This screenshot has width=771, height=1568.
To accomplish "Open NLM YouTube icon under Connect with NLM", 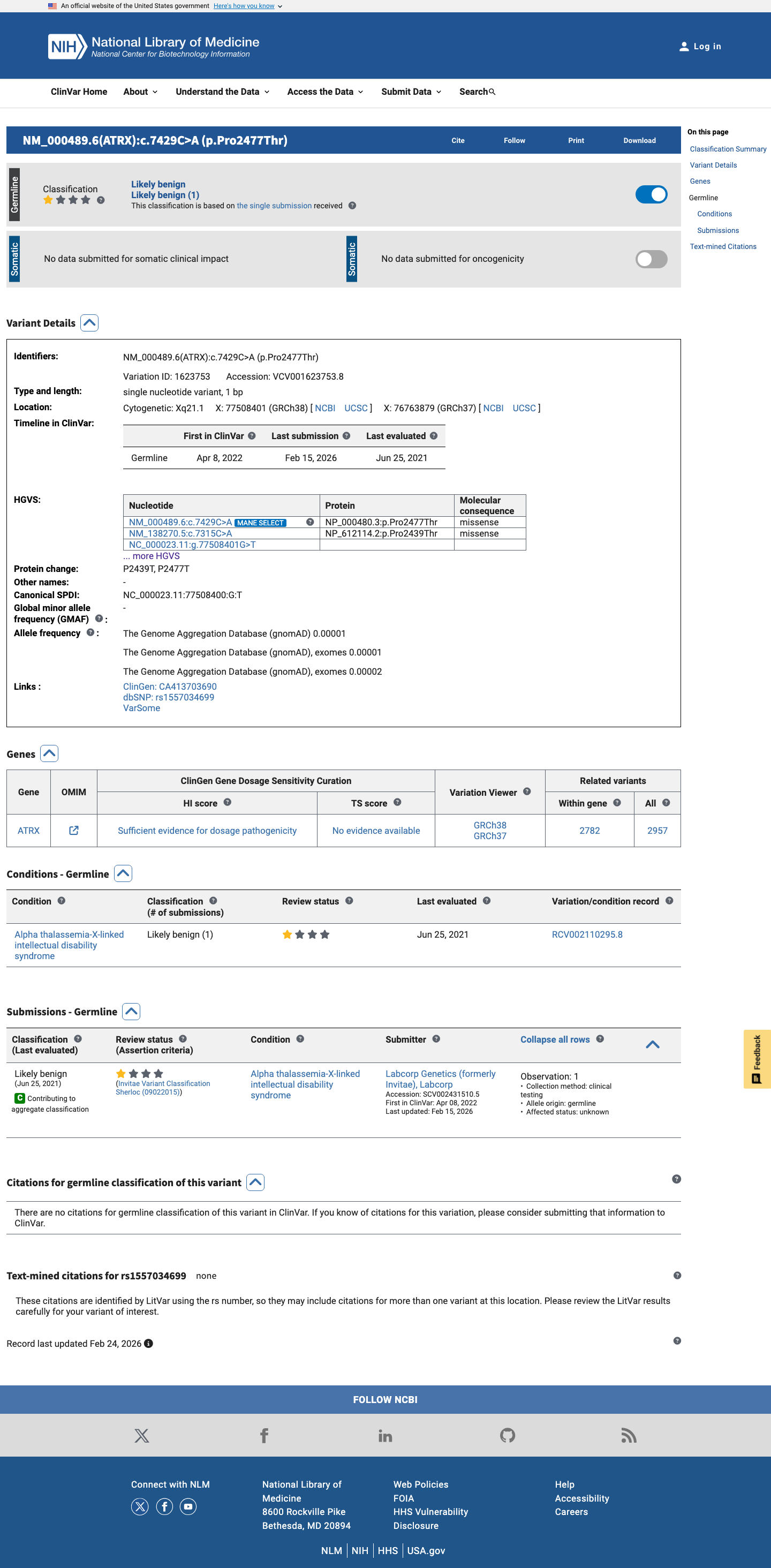I will [188, 1506].
